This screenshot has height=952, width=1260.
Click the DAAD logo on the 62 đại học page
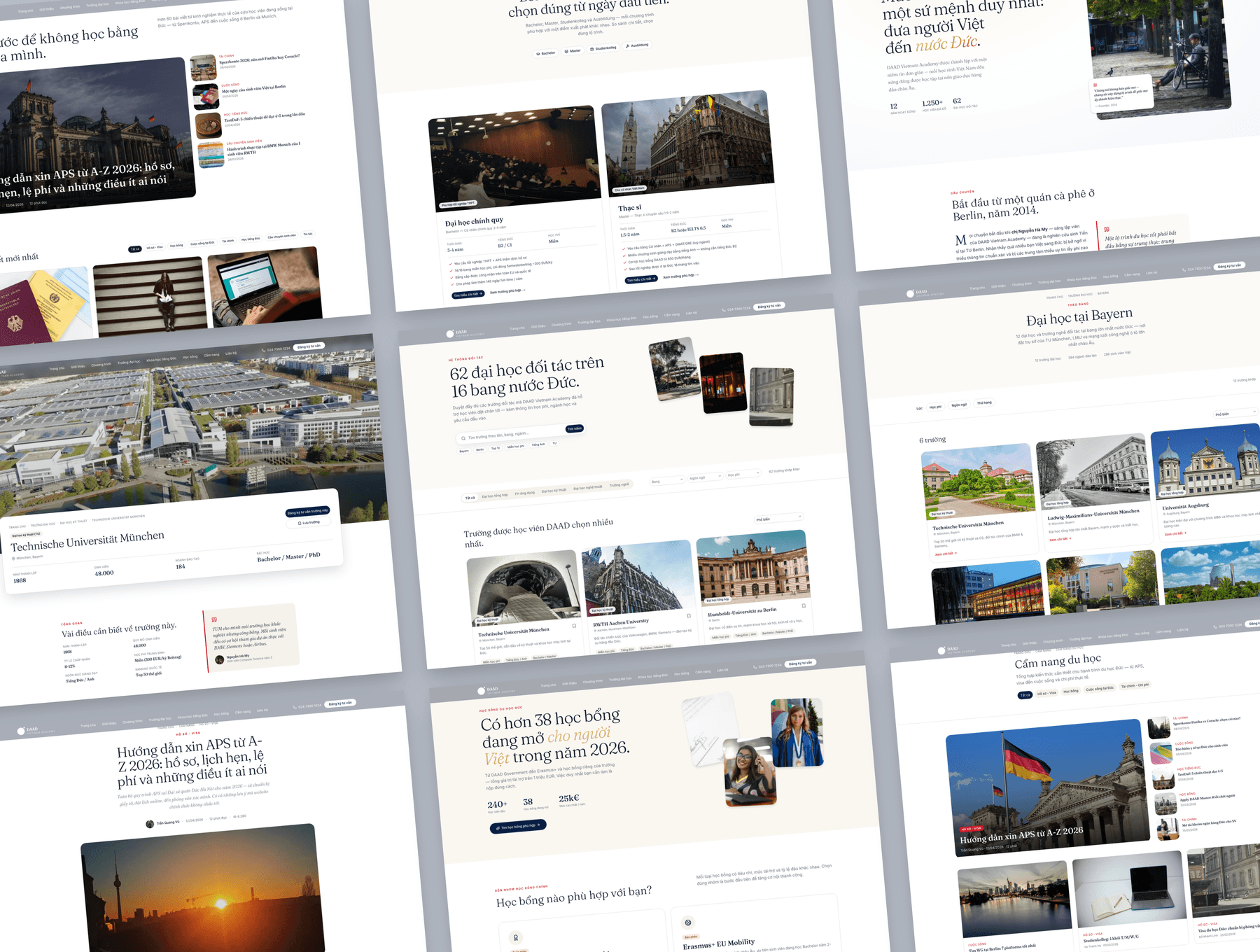(465, 333)
